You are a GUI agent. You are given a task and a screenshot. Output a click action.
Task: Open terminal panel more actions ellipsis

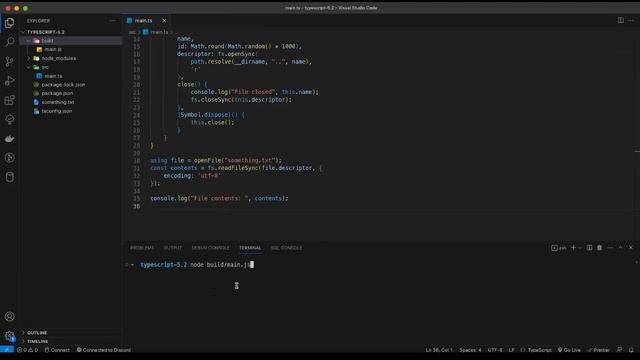pos(610,247)
